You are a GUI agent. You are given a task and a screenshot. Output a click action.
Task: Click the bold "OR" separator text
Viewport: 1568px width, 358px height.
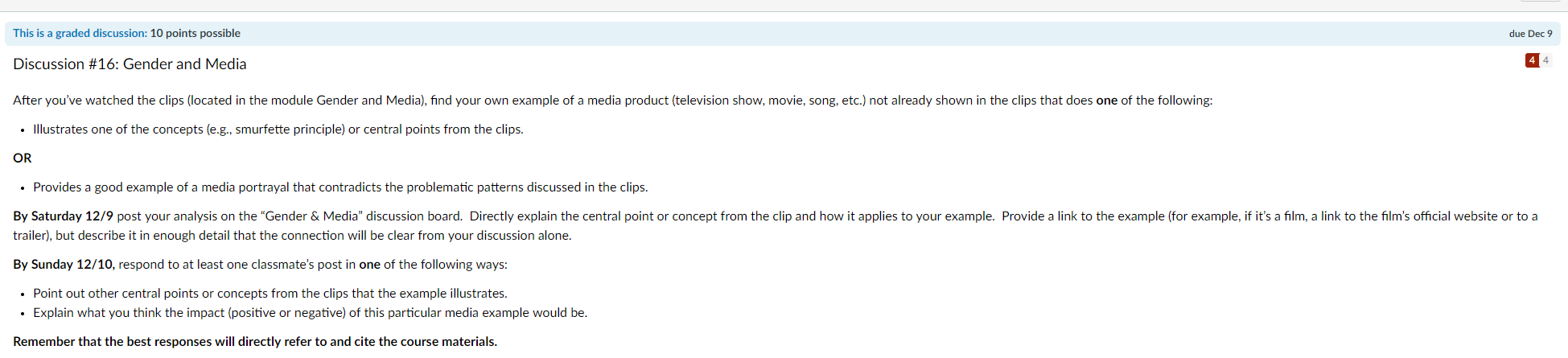(23, 158)
